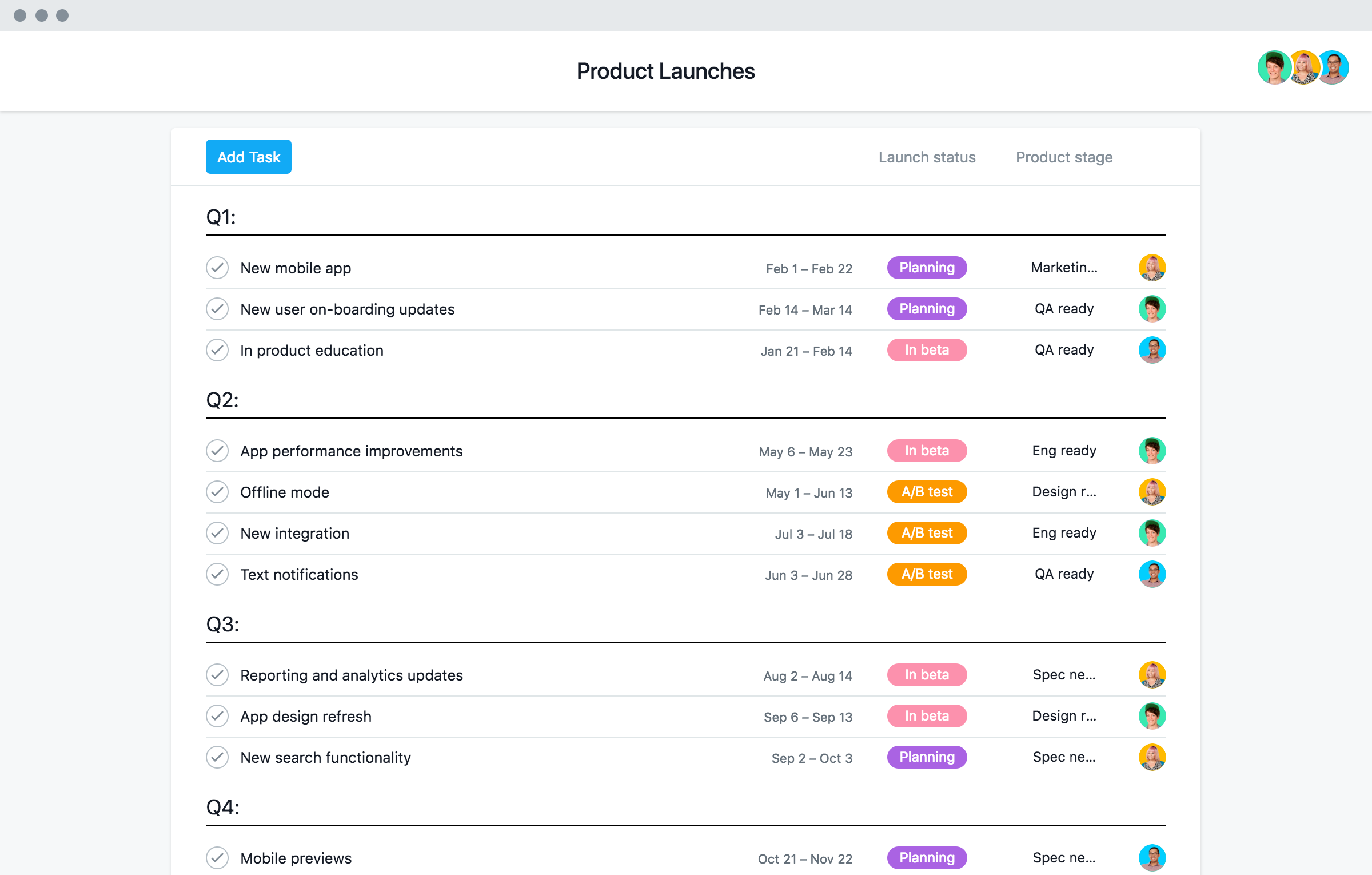Toggle completion on App performance improvements
Screen dimensions: 1372x875
pos(217,451)
